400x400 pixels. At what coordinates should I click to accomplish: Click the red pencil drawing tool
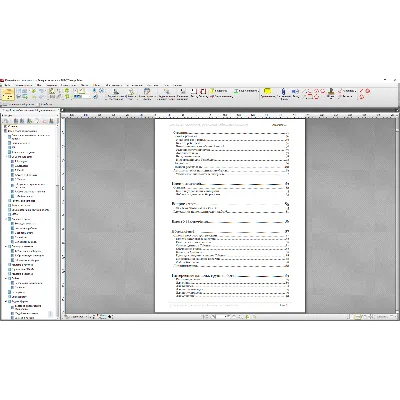(x=361, y=91)
